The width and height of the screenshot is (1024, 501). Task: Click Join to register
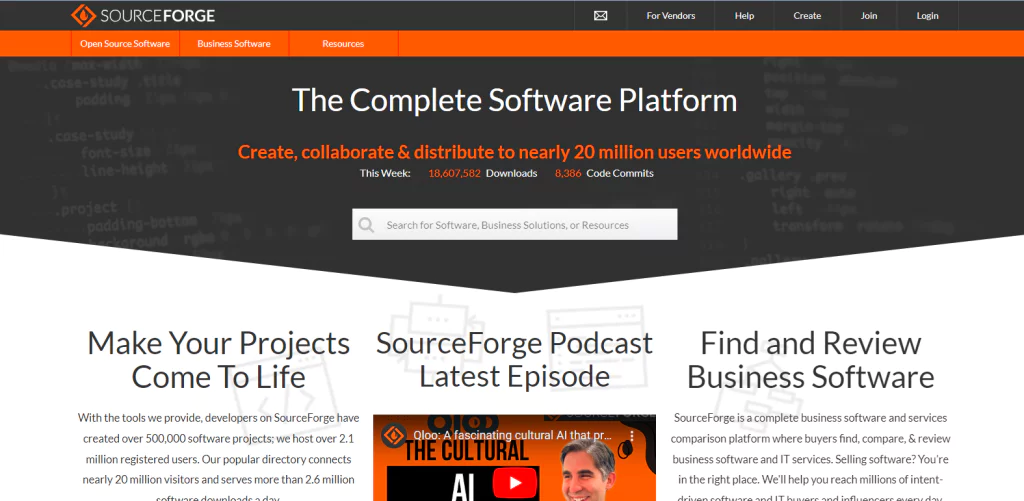[x=869, y=16]
